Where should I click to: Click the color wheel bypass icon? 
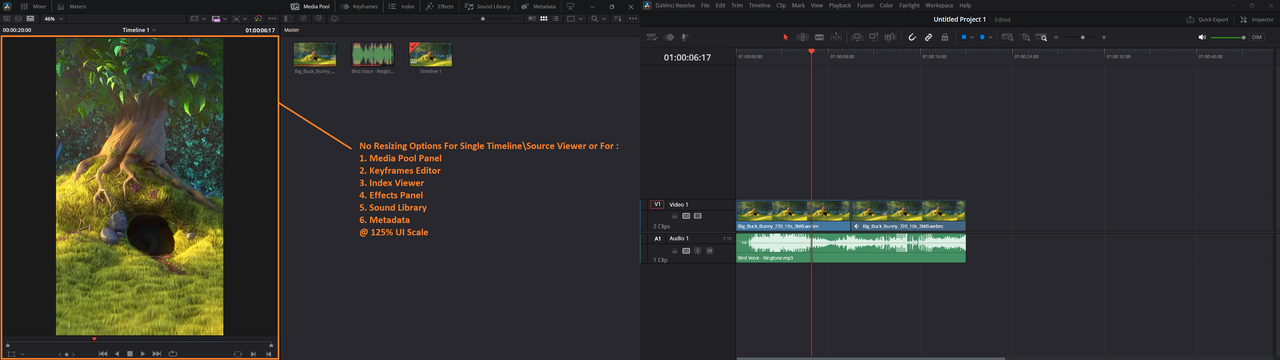coord(258,18)
